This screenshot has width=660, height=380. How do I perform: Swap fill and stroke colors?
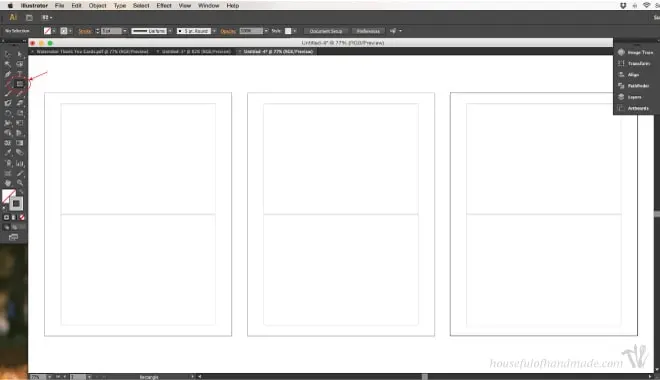(21, 192)
